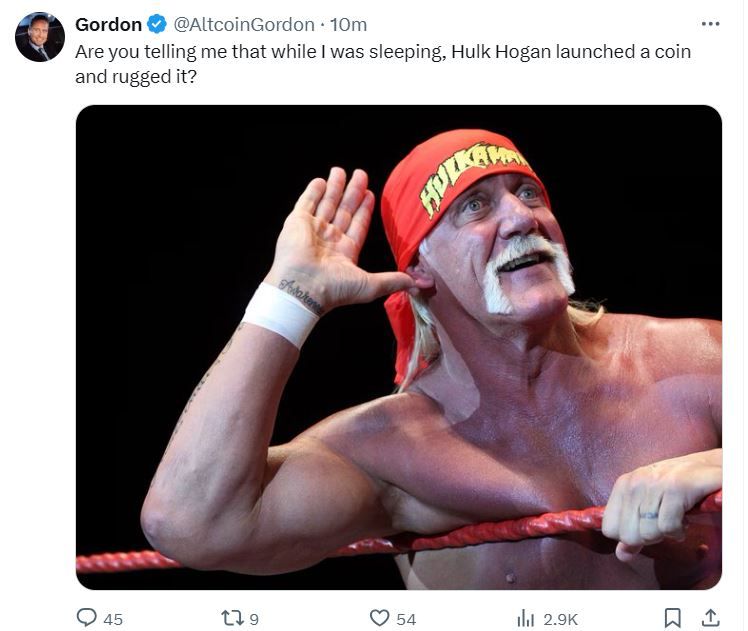Open Gordon's profile avatar

(40, 37)
